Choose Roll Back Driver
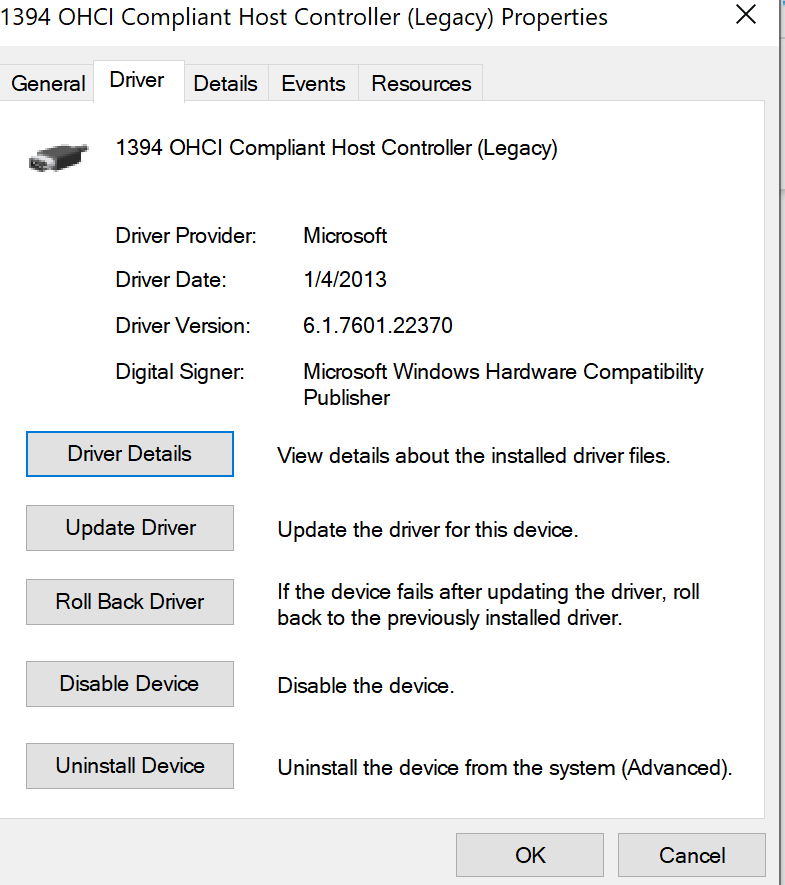The image size is (785, 885). point(130,602)
